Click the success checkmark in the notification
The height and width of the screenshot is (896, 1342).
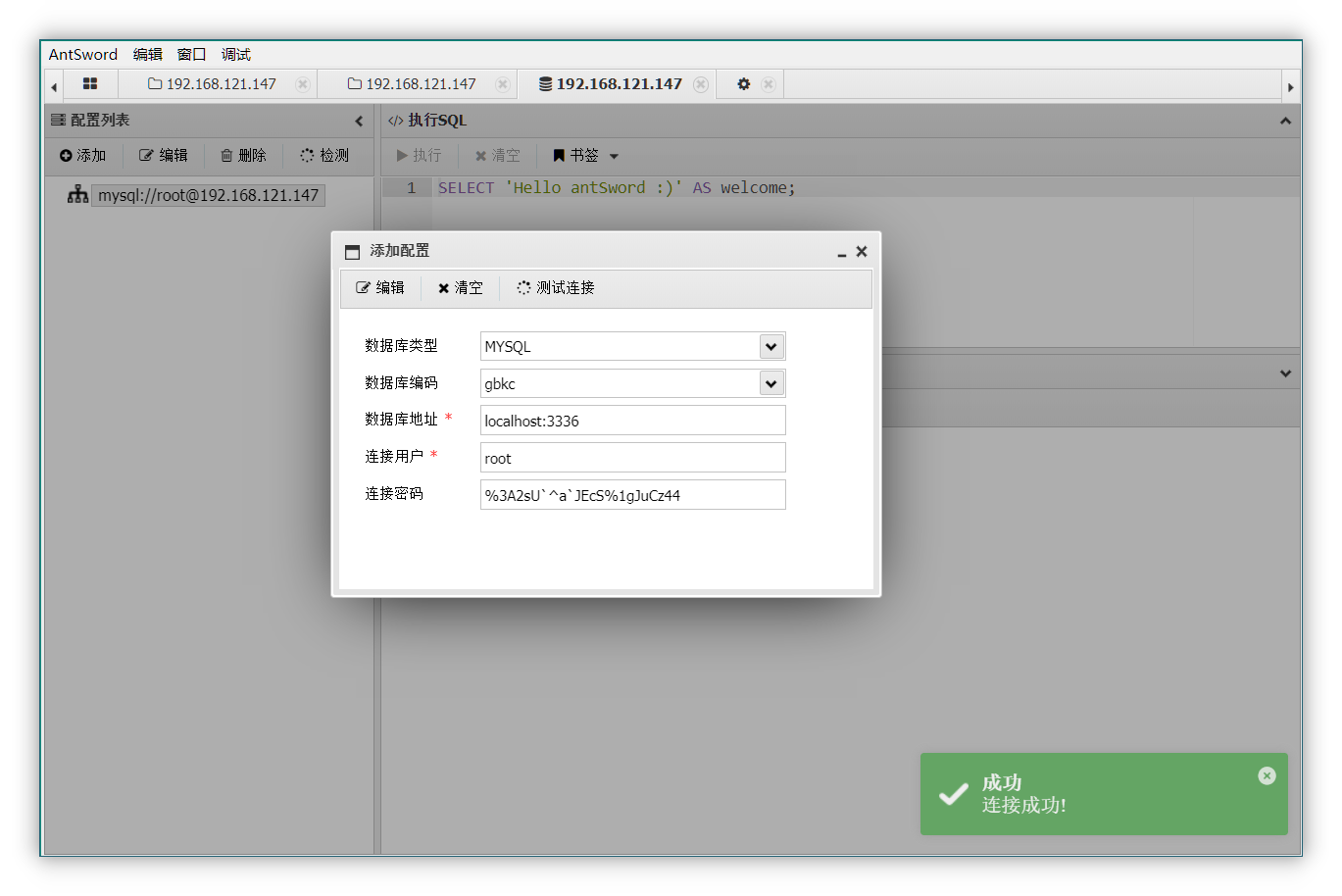[x=953, y=794]
